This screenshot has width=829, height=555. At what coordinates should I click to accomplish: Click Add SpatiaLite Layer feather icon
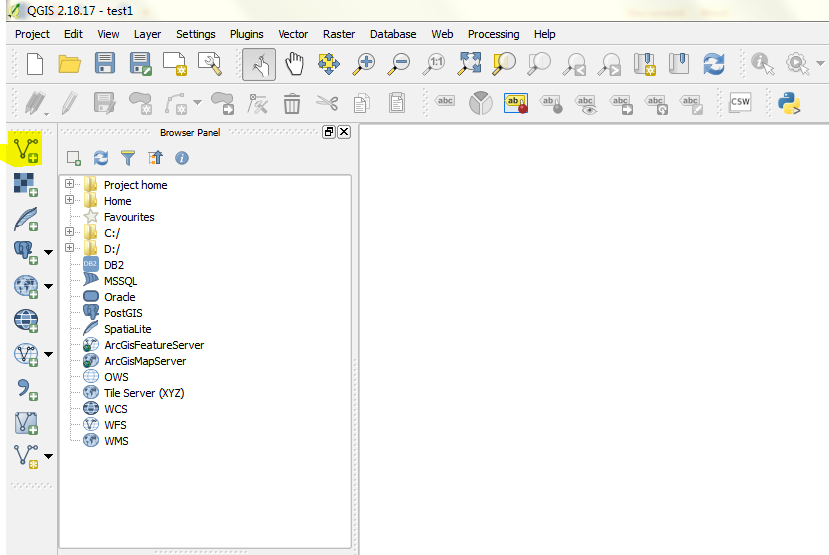click(x=26, y=219)
